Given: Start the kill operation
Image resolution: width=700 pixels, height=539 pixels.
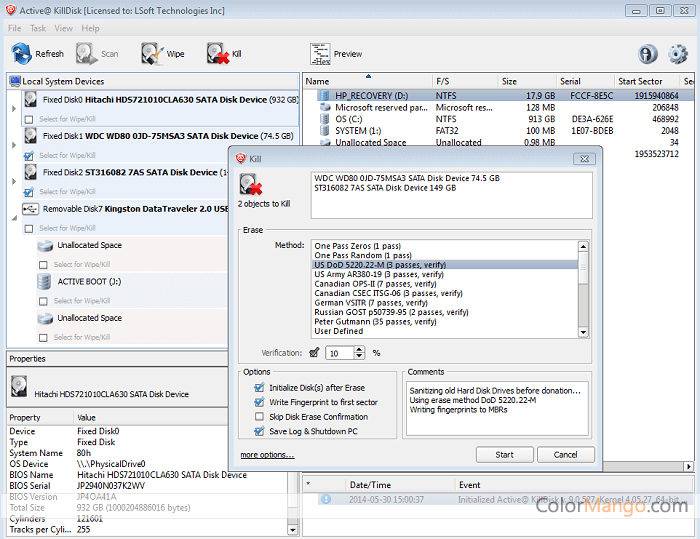Looking at the screenshot, I should [x=504, y=455].
